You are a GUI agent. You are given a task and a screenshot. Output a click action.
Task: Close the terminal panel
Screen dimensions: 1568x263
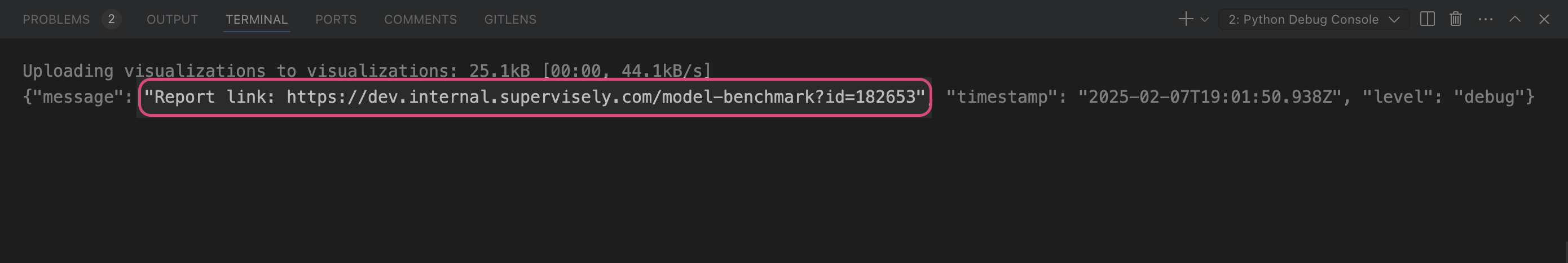tap(1544, 20)
